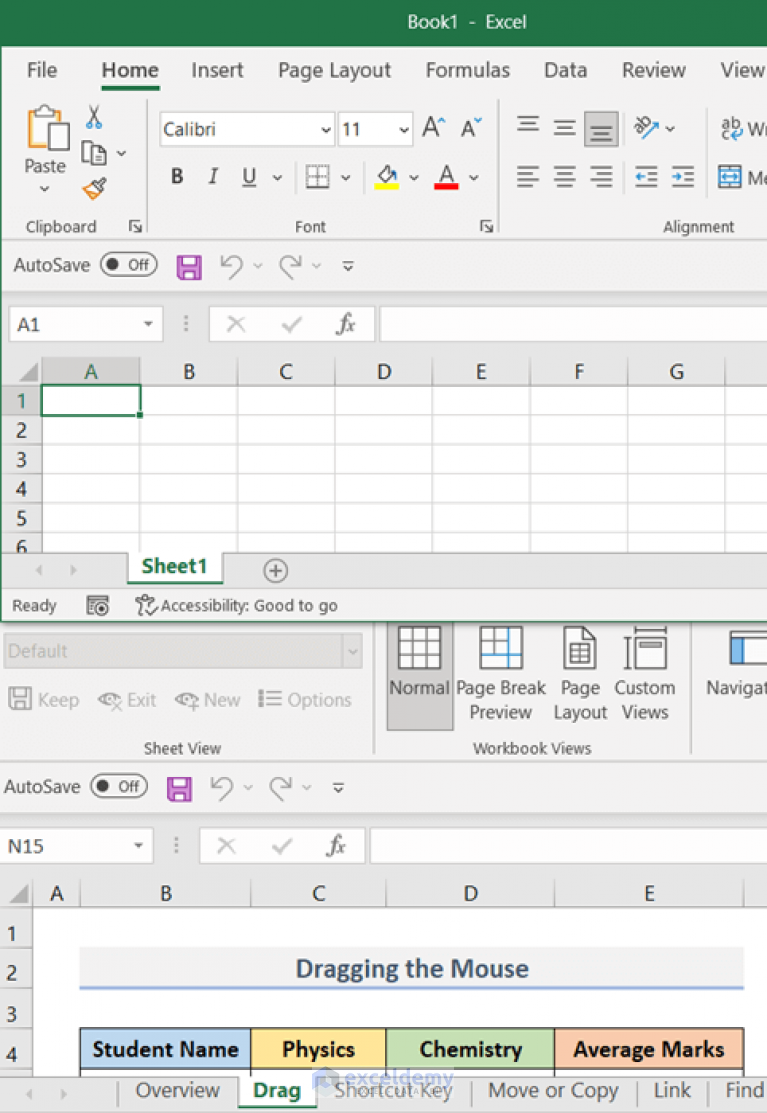
Task: Click Align Right icon
Action: tap(601, 176)
